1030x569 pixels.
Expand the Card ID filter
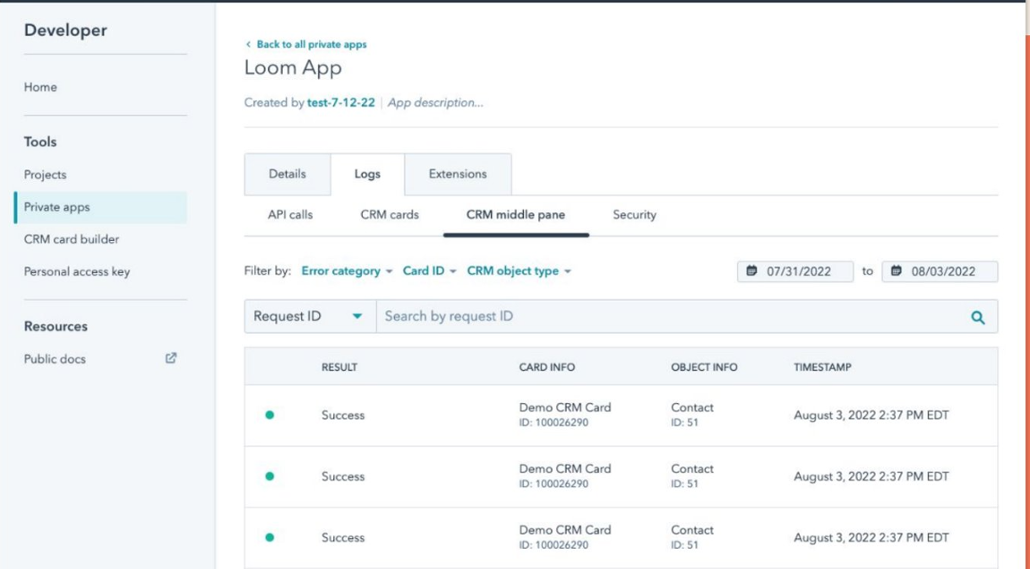[x=429, y=271]
